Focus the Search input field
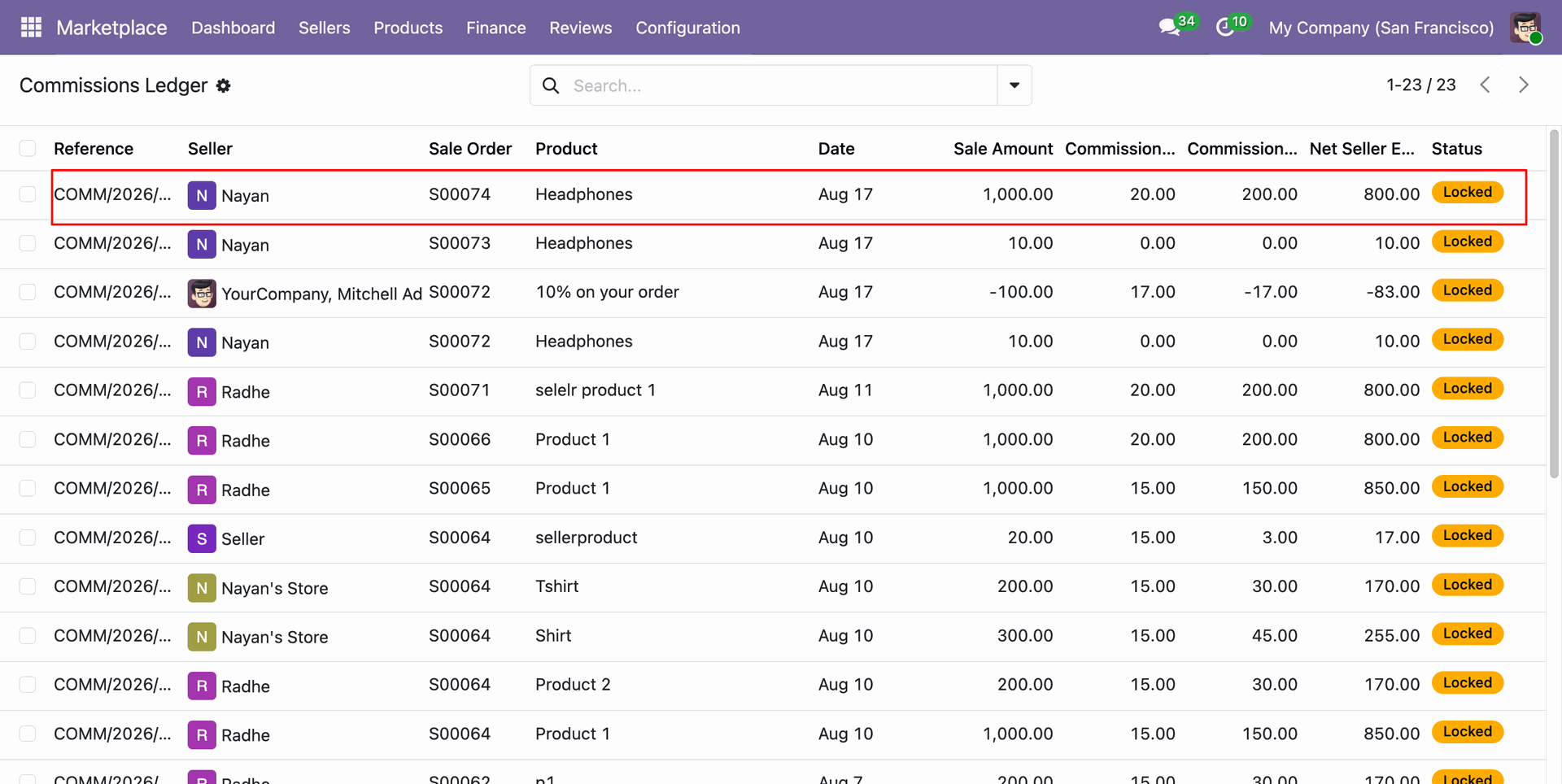Screen dimensions: 1562x784 (781, 85)
